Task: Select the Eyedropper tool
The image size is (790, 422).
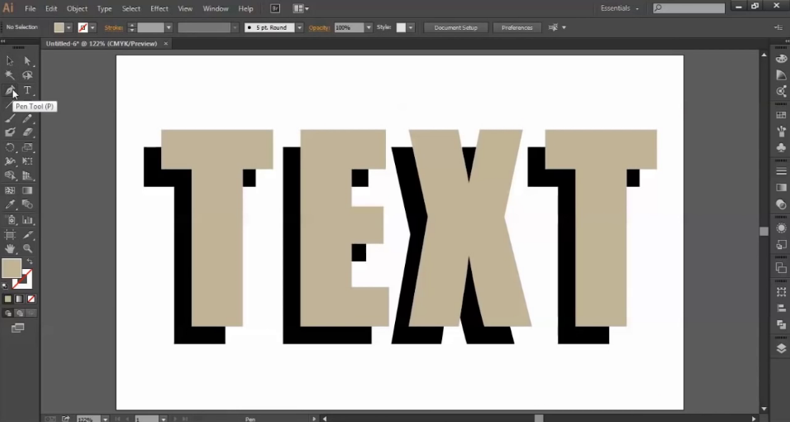Action: pyautogui.click(x=10, y=204)
